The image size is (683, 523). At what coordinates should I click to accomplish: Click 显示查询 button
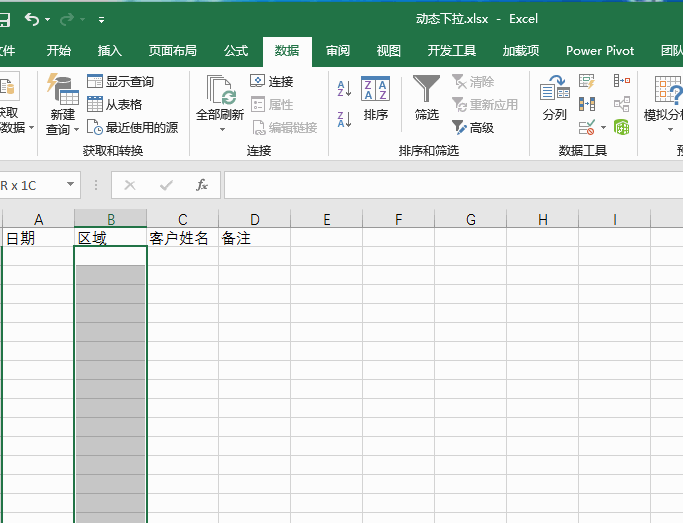click(x=120, y=81)
